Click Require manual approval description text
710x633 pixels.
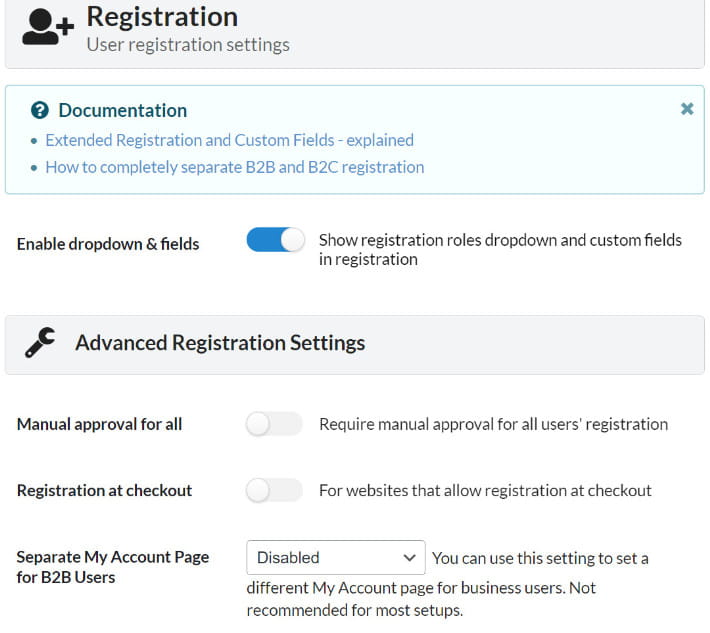pyautogui.click(x=494, y=424)
